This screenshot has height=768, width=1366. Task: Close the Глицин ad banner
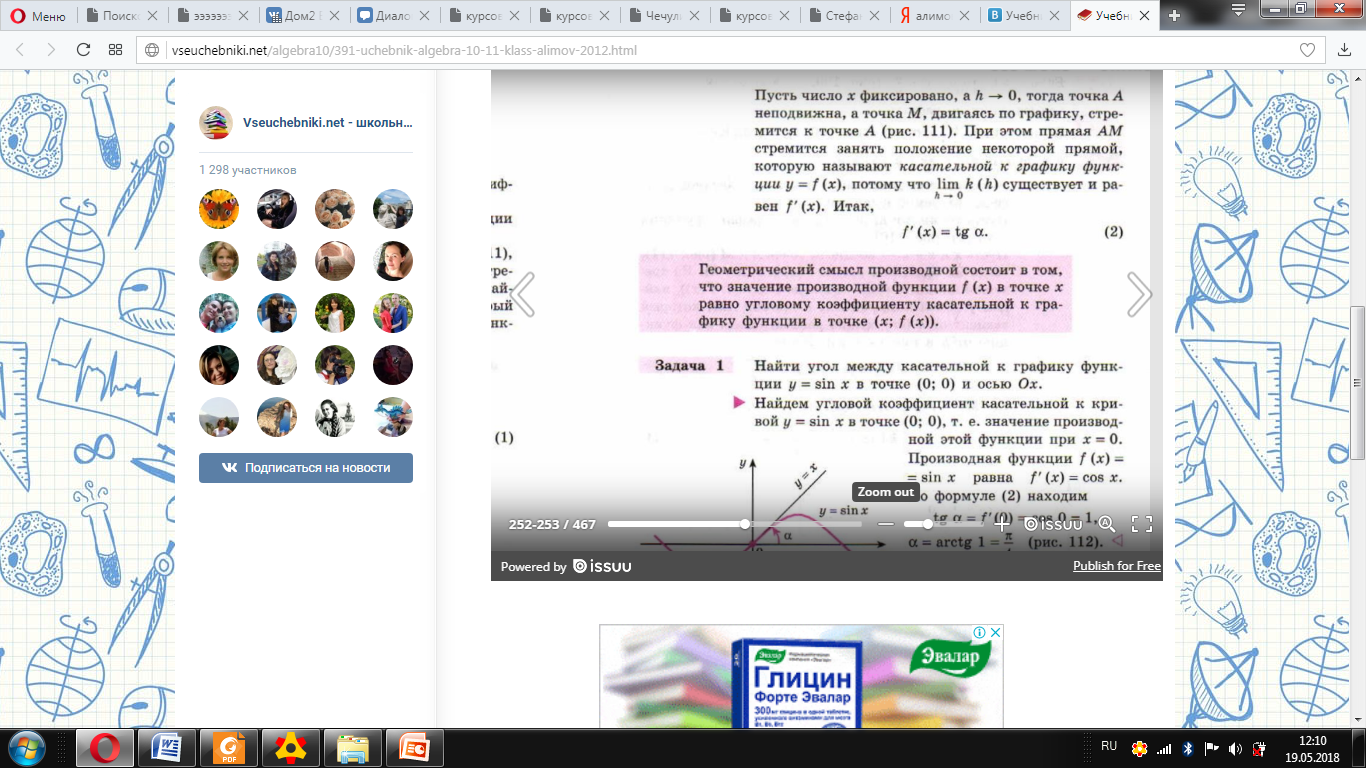tap(995, 632)
